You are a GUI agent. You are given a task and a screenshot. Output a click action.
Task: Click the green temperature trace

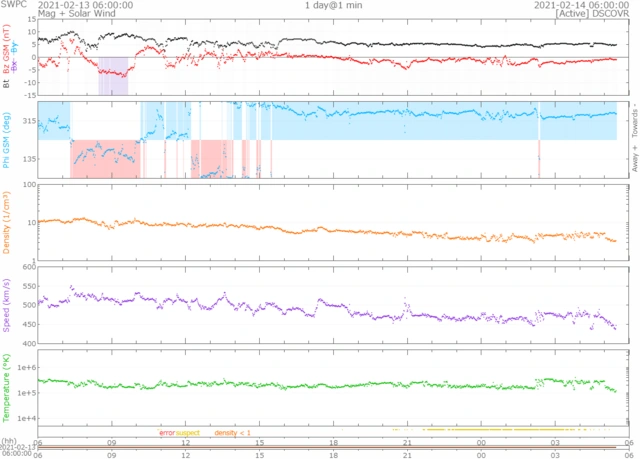(327, 385)
